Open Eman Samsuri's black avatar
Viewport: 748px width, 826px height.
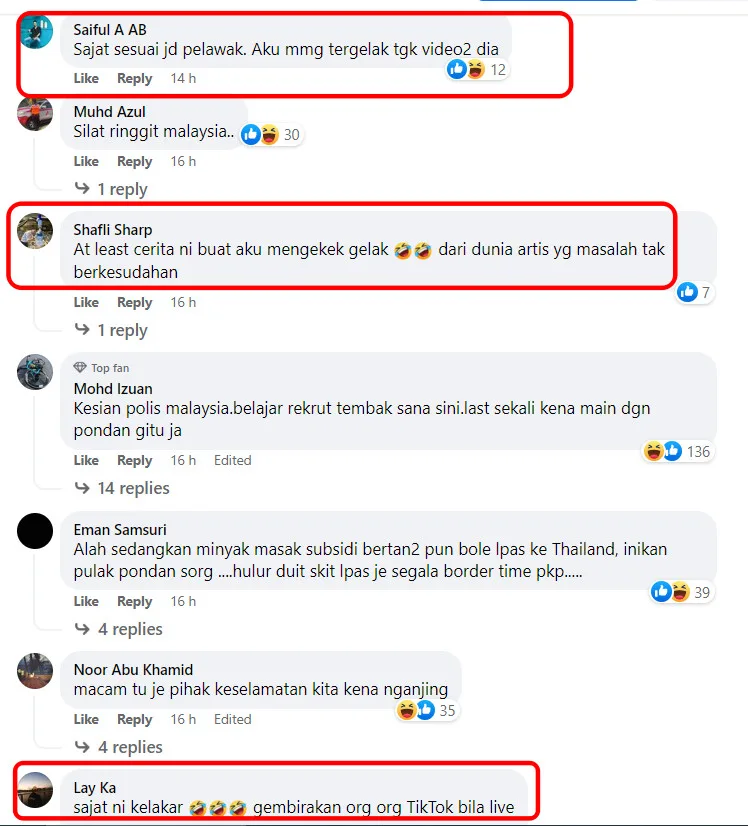(35, 531)
